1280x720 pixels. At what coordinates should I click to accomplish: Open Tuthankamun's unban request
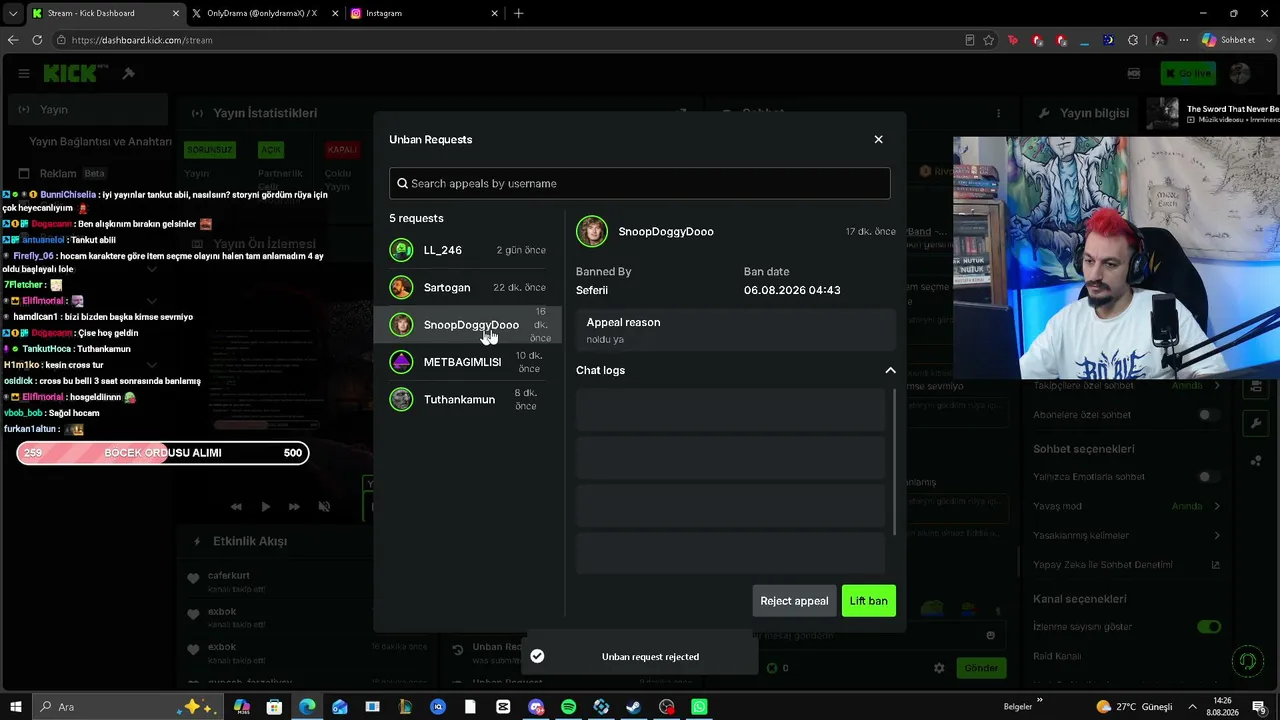tap(468, 400)
